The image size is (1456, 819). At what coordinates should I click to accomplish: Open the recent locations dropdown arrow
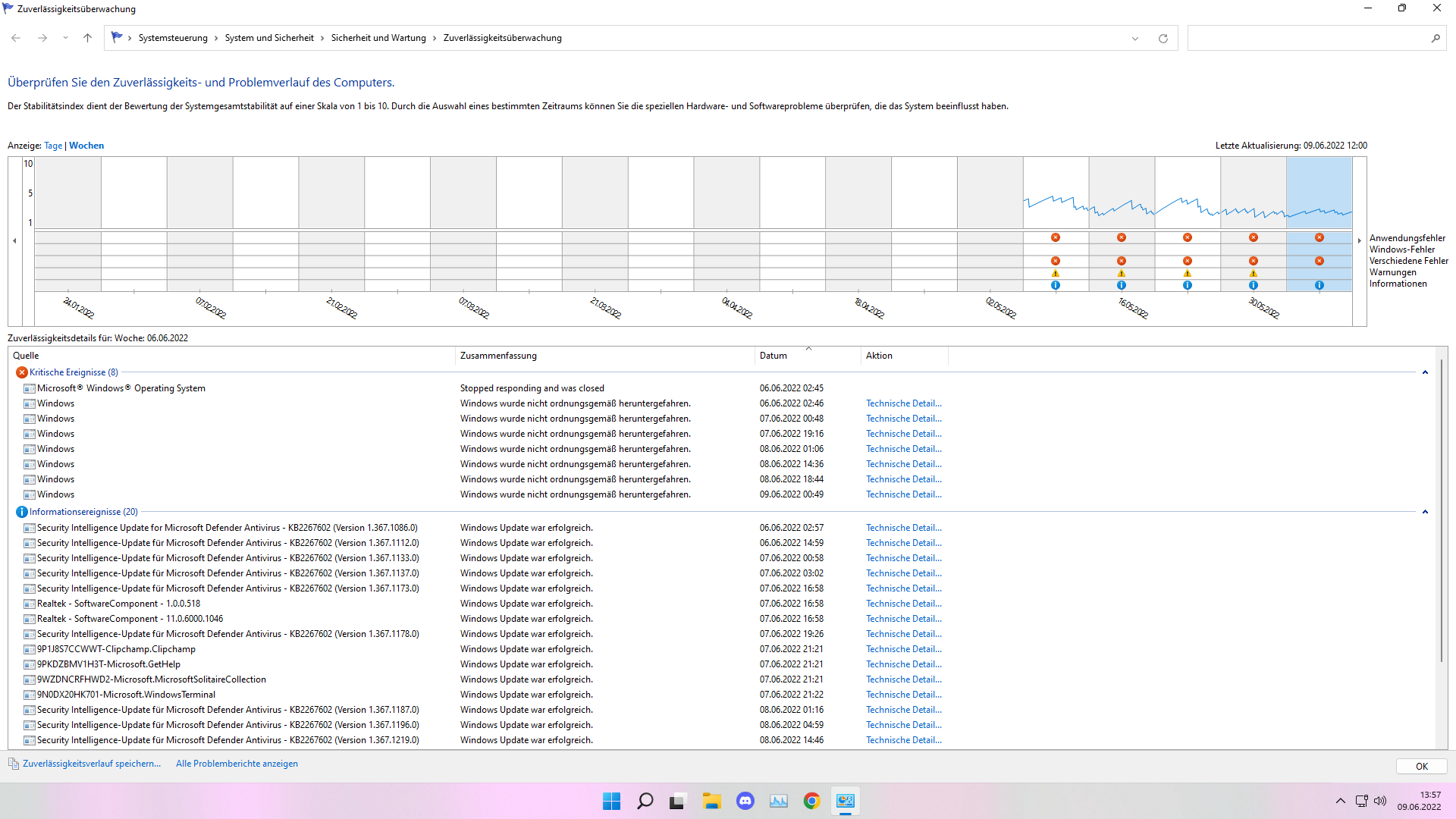pos(65,38)
